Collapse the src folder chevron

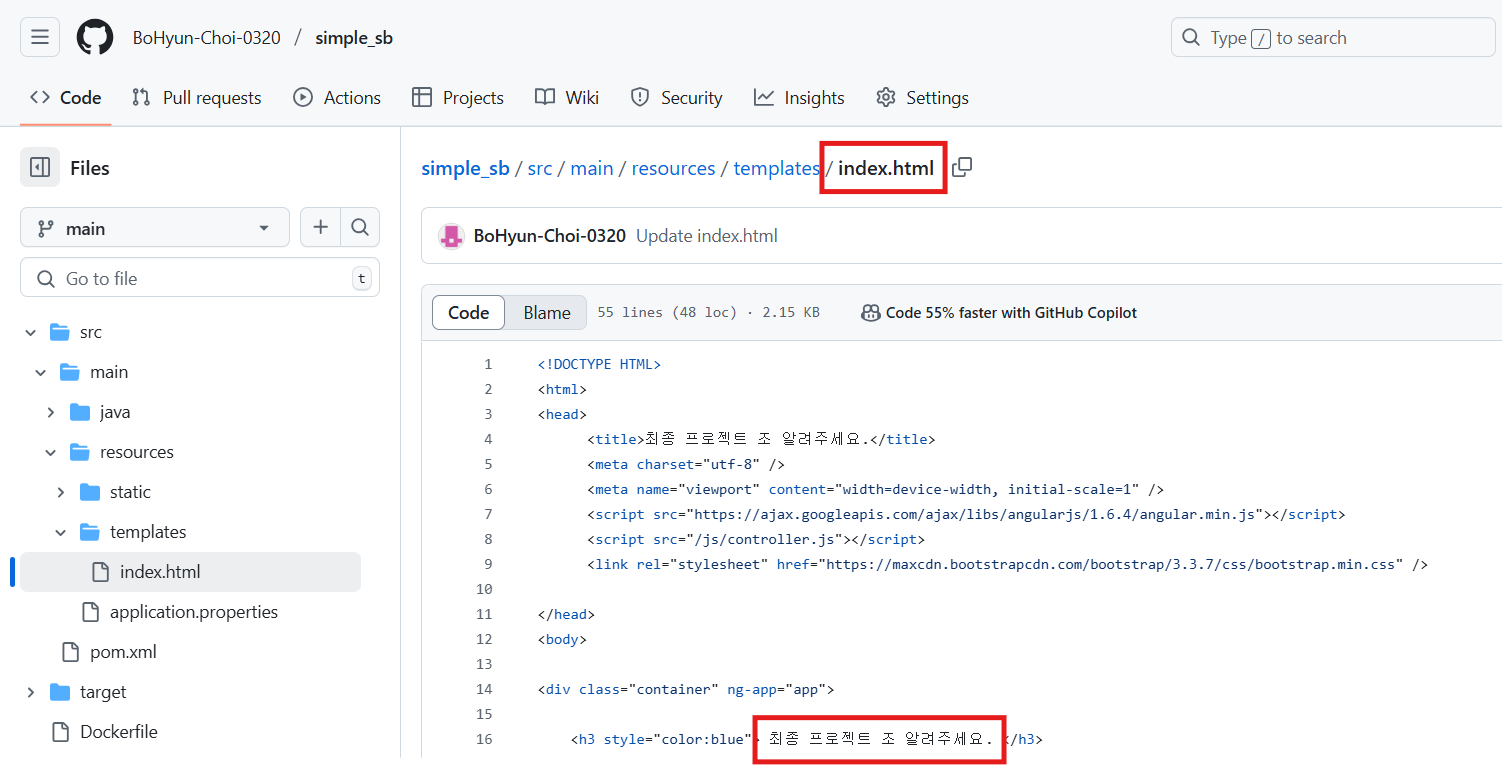(31, 332)
